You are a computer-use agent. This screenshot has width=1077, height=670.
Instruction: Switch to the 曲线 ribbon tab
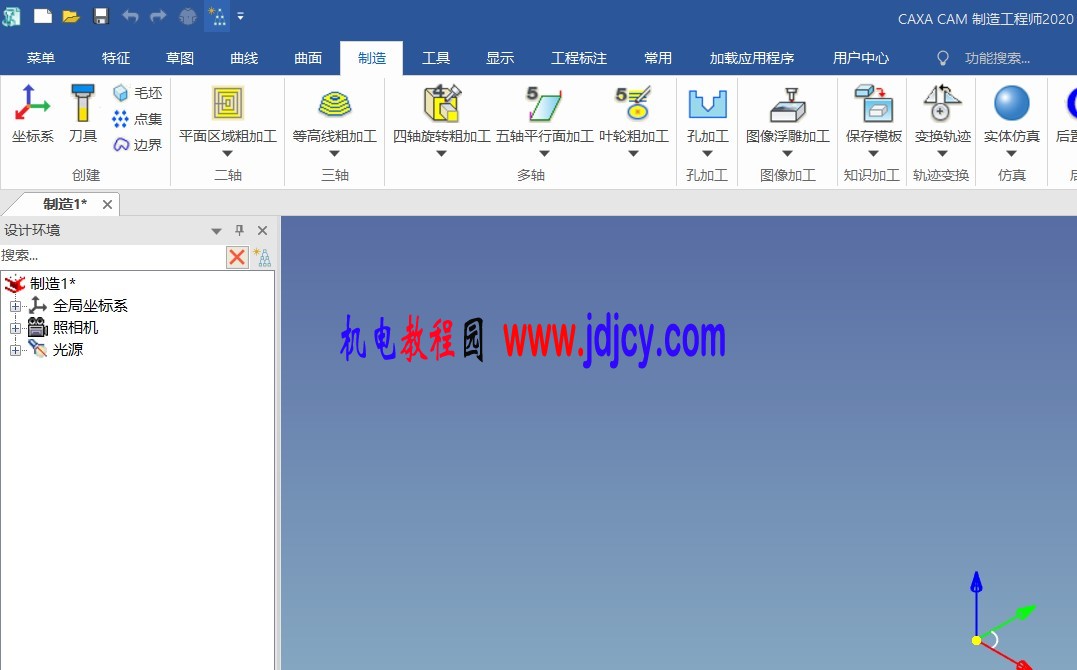point(244,58)
